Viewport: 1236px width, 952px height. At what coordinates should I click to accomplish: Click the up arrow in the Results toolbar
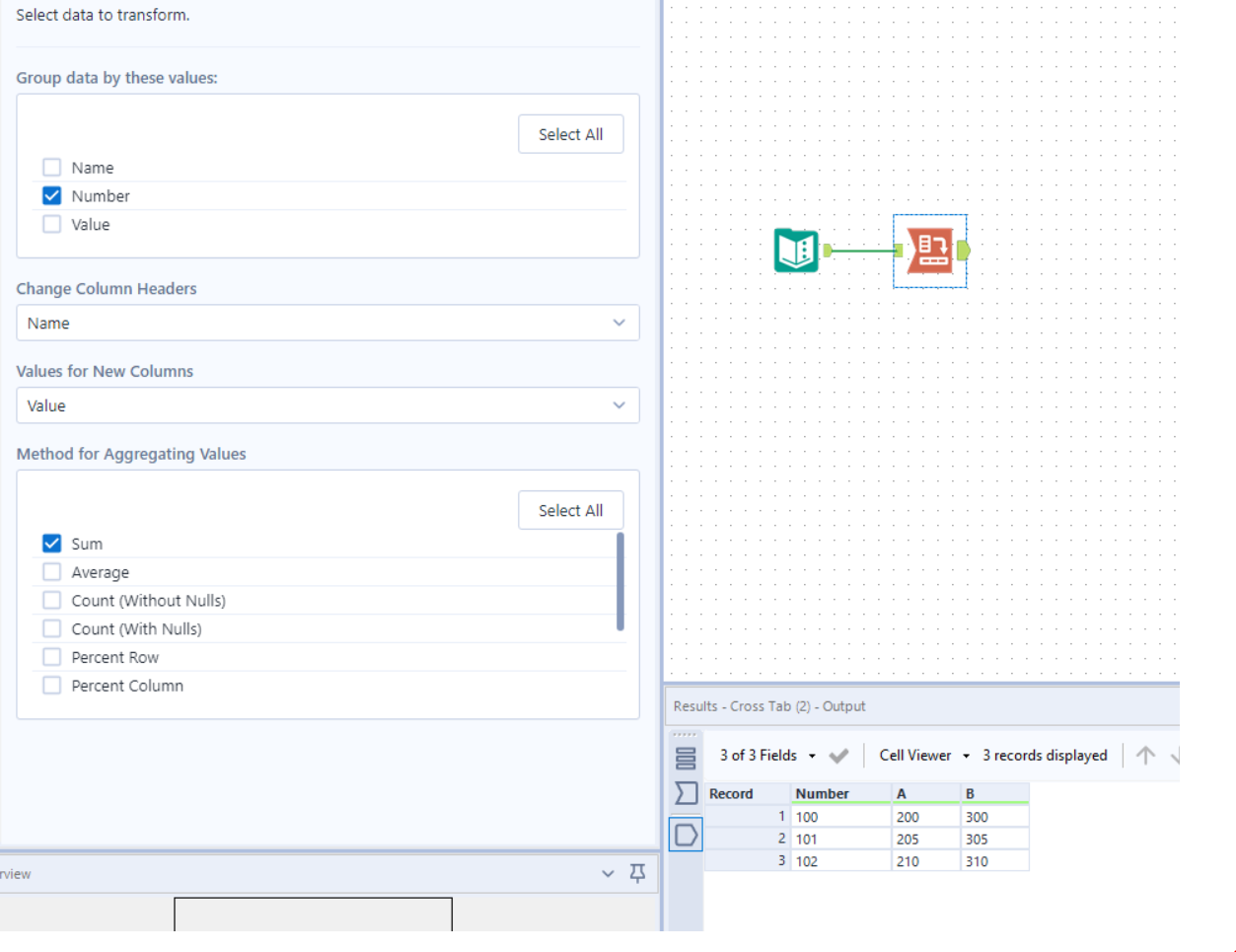[1146, 755]
